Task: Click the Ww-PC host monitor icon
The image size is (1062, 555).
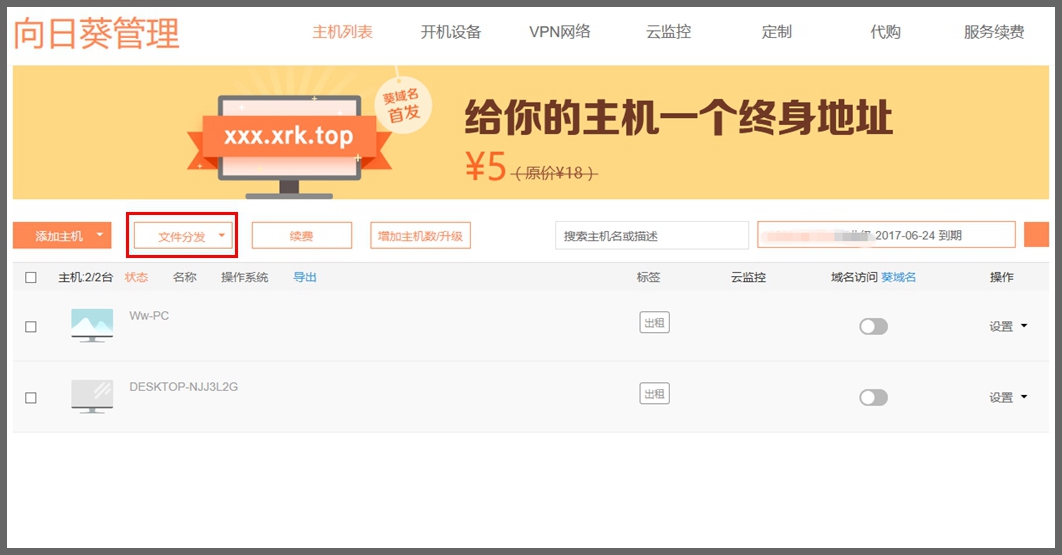Action: pyautogui.click(x=92, y=324)
